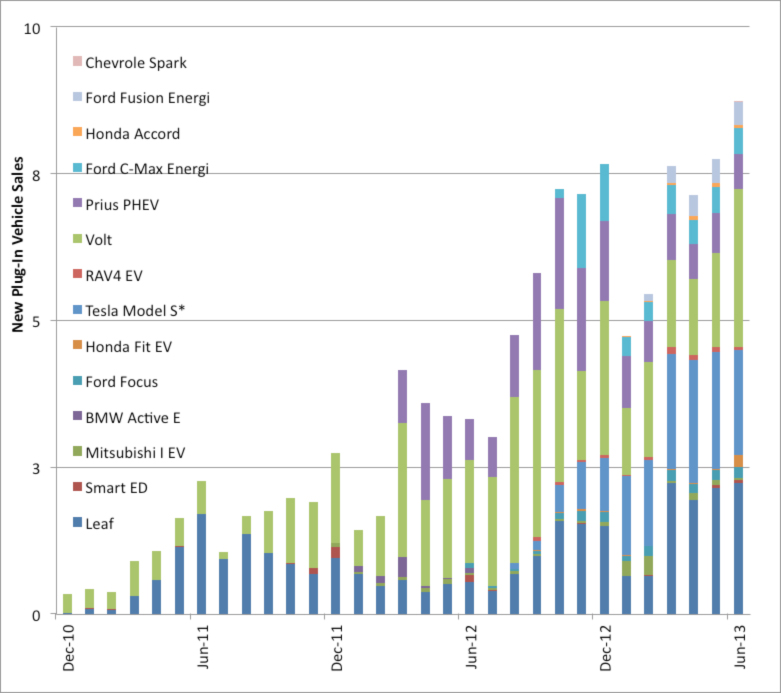Select the Mitsubishi I EV legend label

tap(135, 452)
